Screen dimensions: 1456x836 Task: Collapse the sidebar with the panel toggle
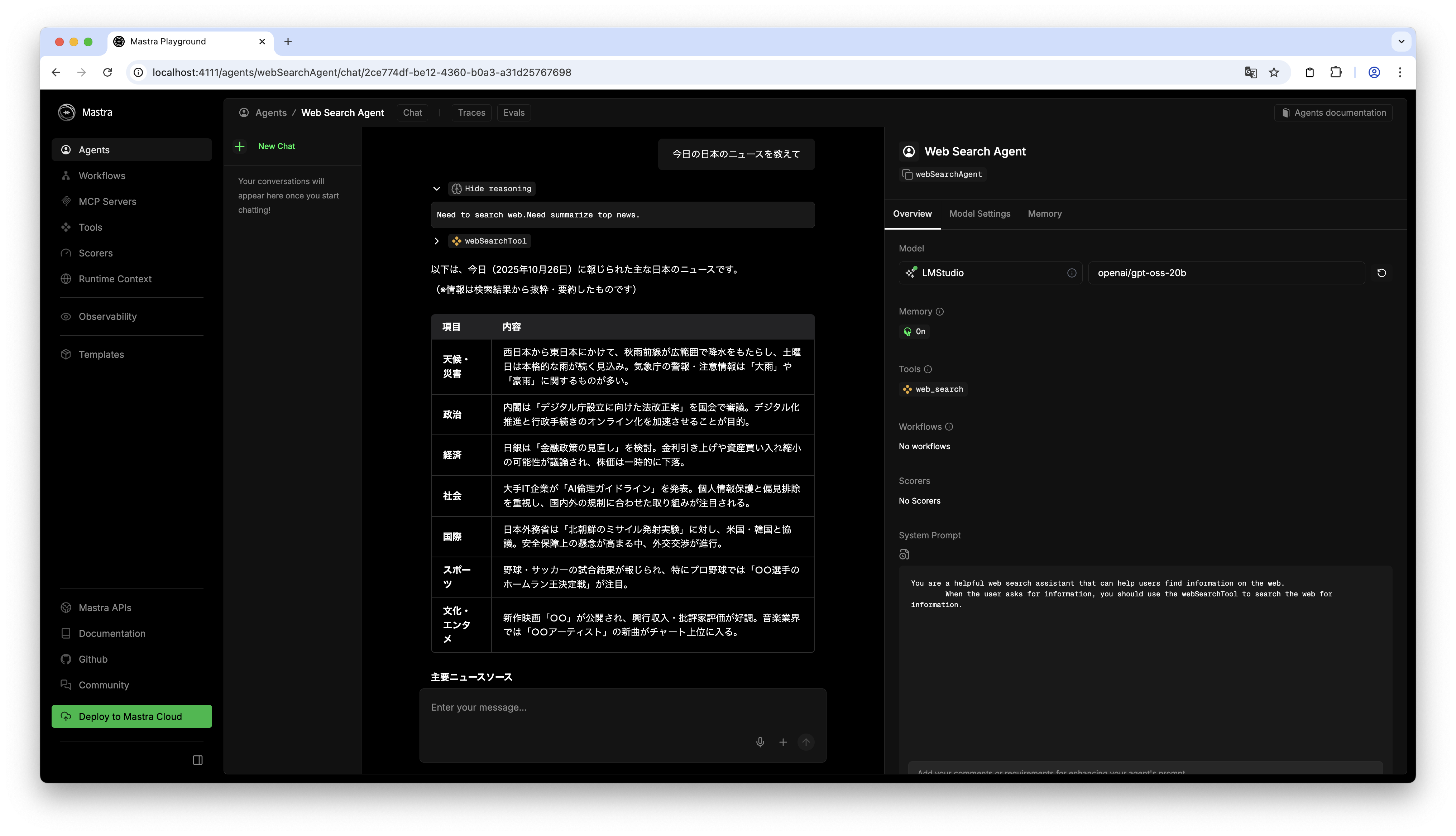197,760
